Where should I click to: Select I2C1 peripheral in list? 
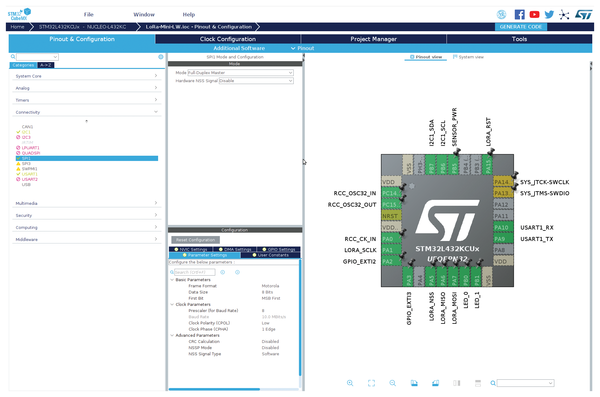pos(26,132)
